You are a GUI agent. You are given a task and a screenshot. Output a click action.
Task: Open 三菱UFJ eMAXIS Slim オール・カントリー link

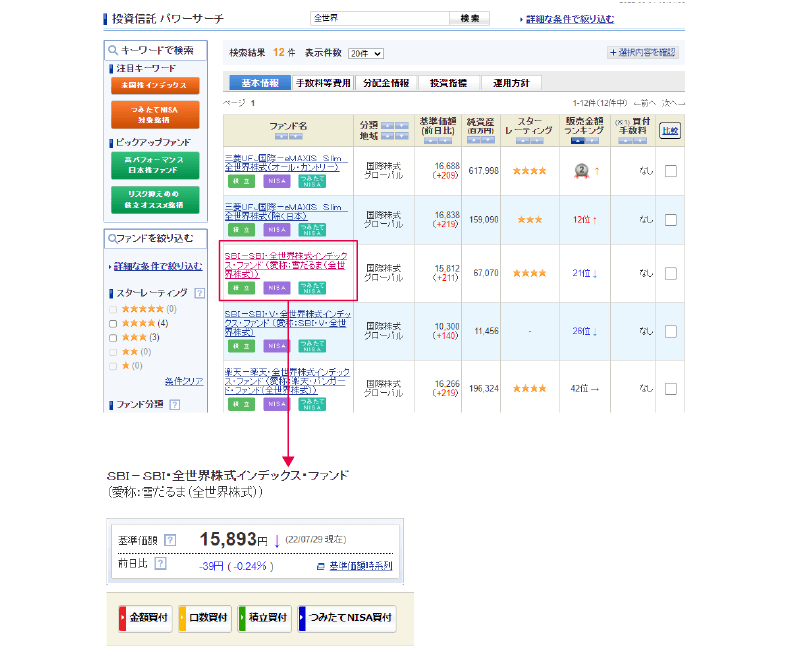pos(286,162)
